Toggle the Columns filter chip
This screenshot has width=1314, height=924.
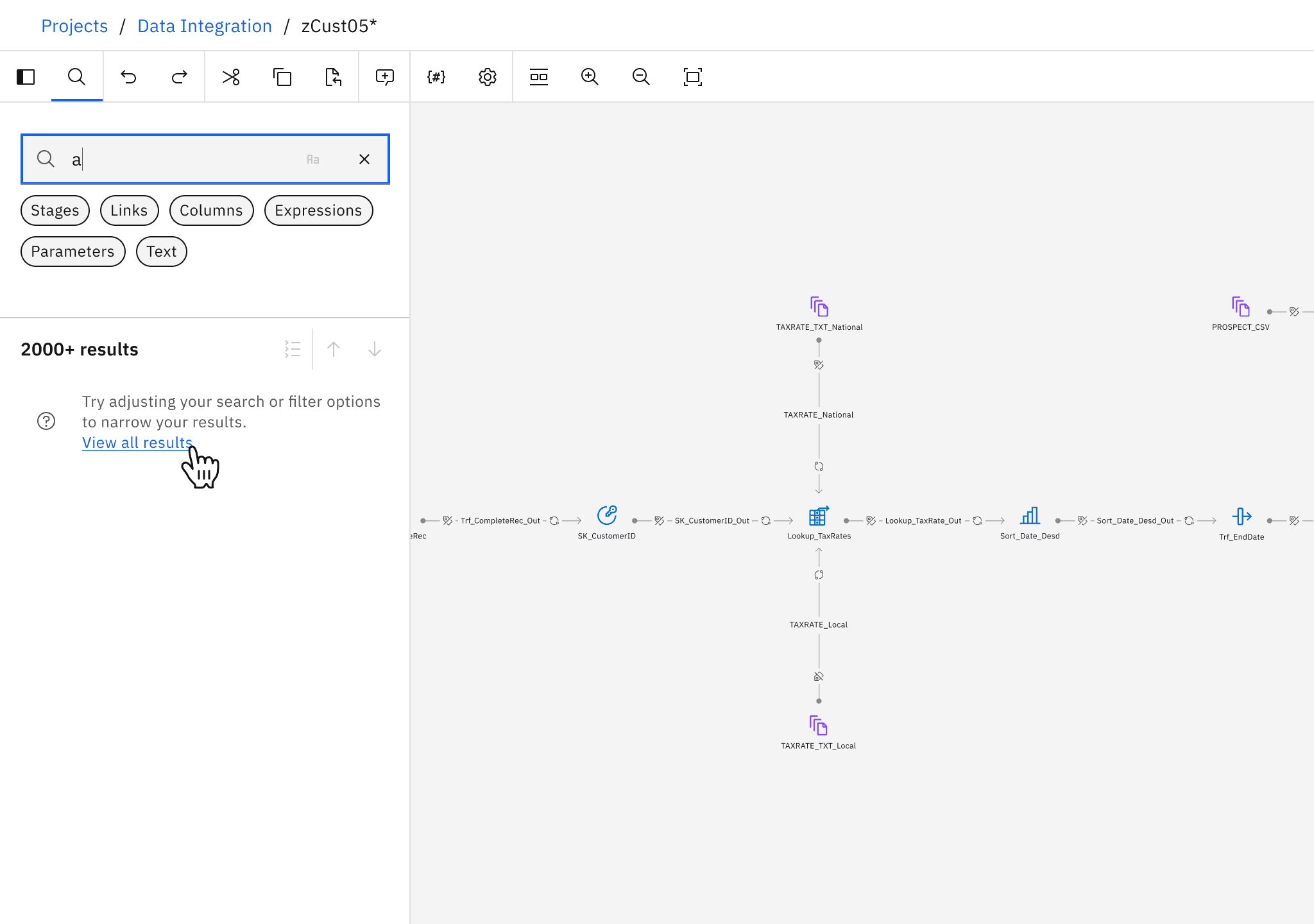(x=211, y=210)
